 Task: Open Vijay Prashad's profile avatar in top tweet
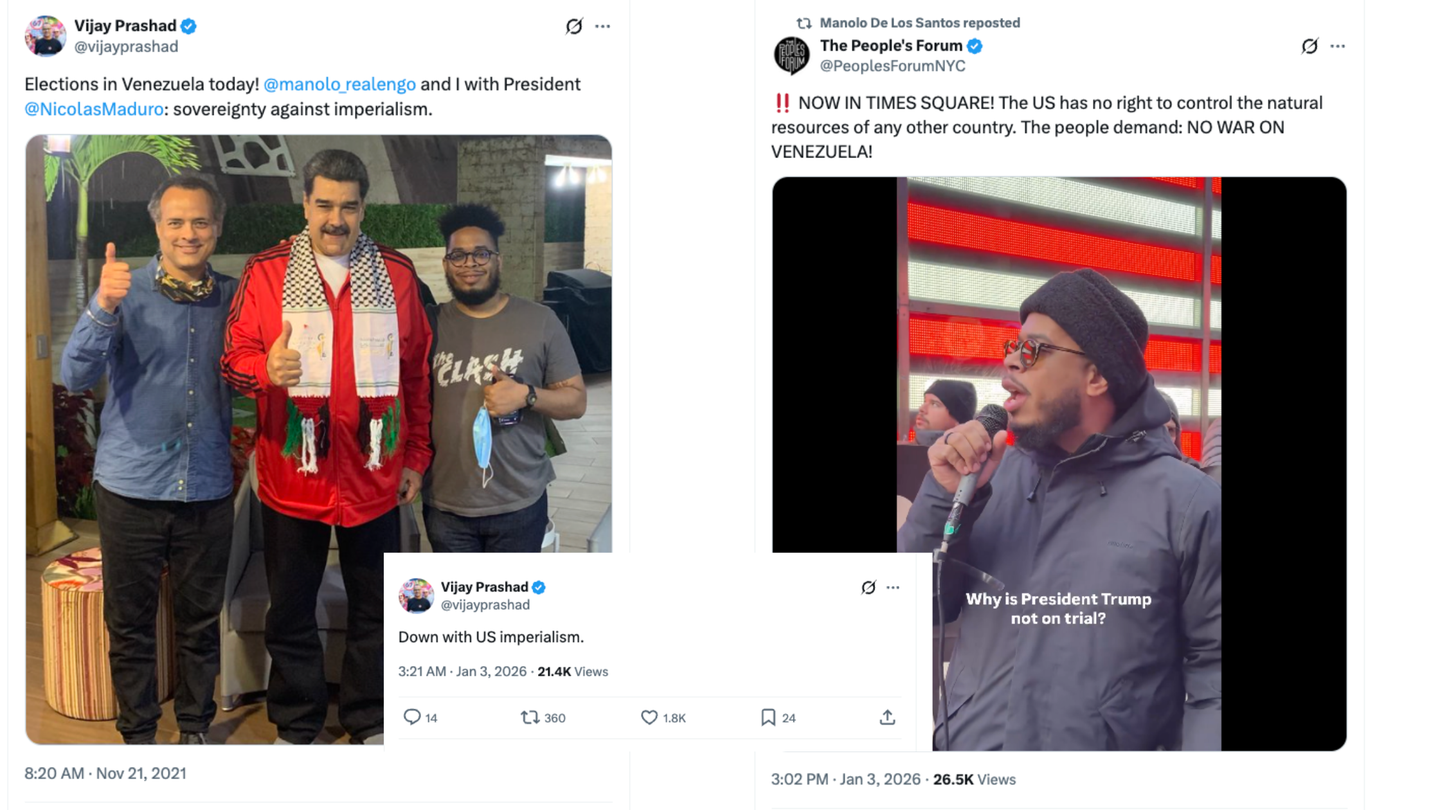point(45,36)
